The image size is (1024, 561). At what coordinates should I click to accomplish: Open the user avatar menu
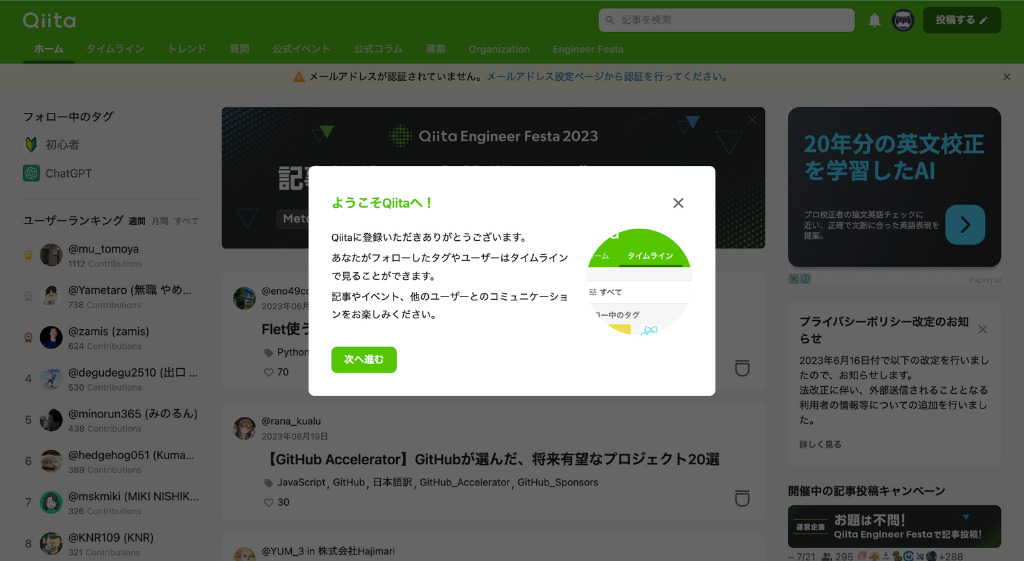click(903, 20)
